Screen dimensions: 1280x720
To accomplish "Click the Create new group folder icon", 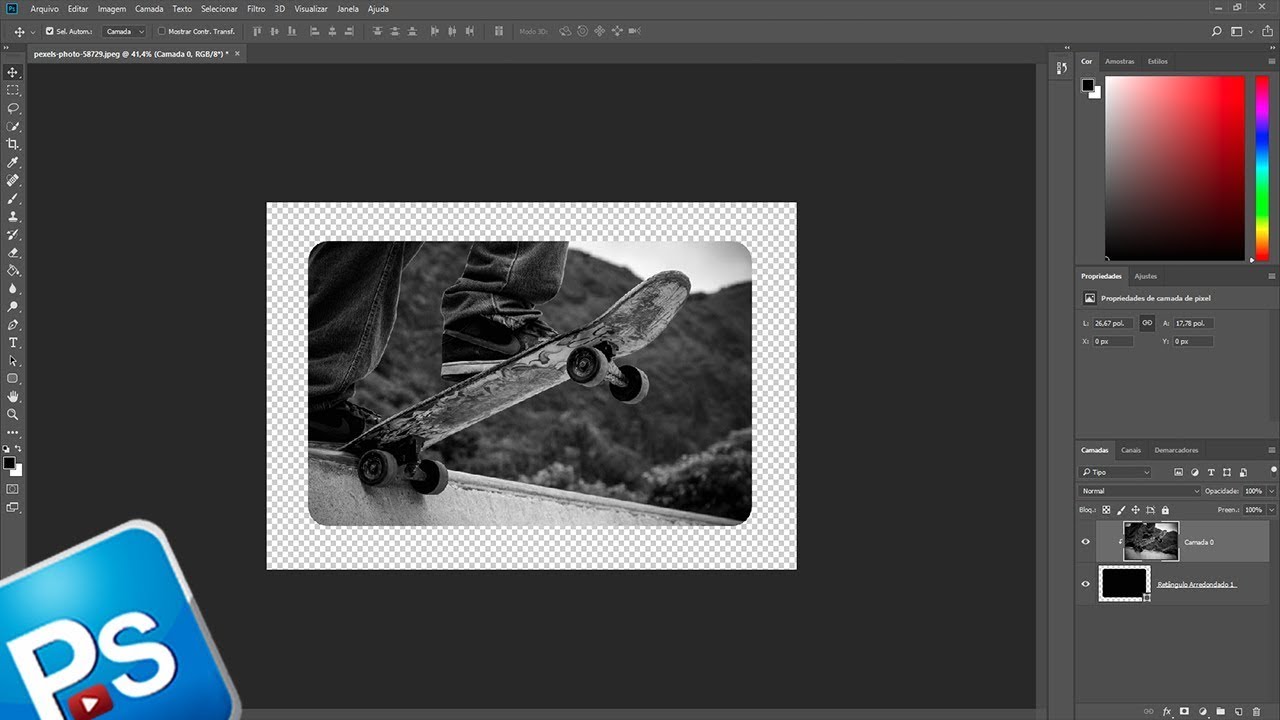I will pyautogui.click(x=1221, y=712).
